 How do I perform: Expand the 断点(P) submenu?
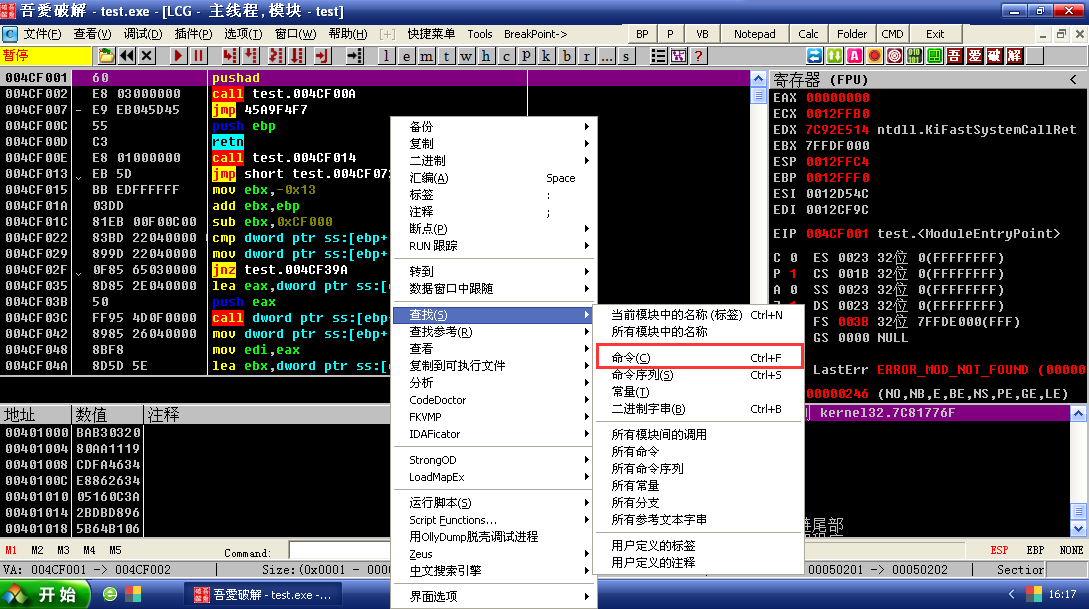[x=494, y=228]
